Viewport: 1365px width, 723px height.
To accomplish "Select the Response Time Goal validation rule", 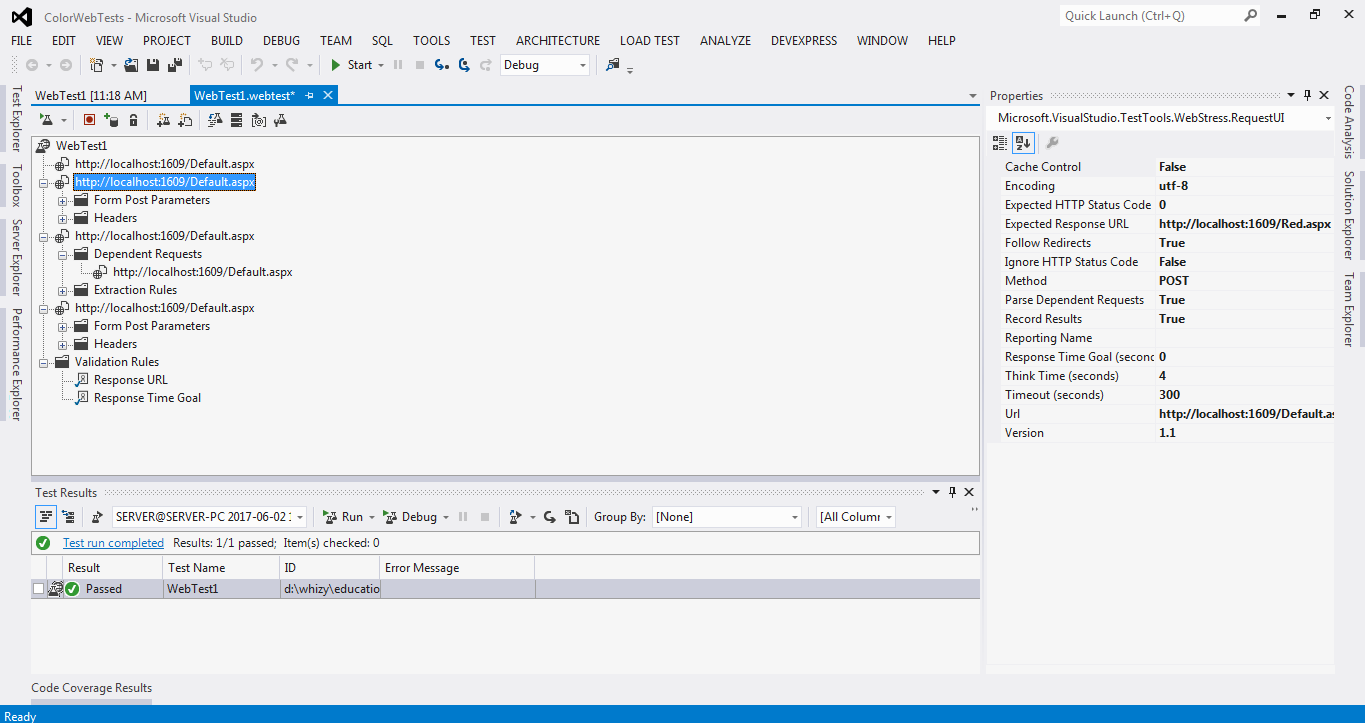I will pos(147,398).
